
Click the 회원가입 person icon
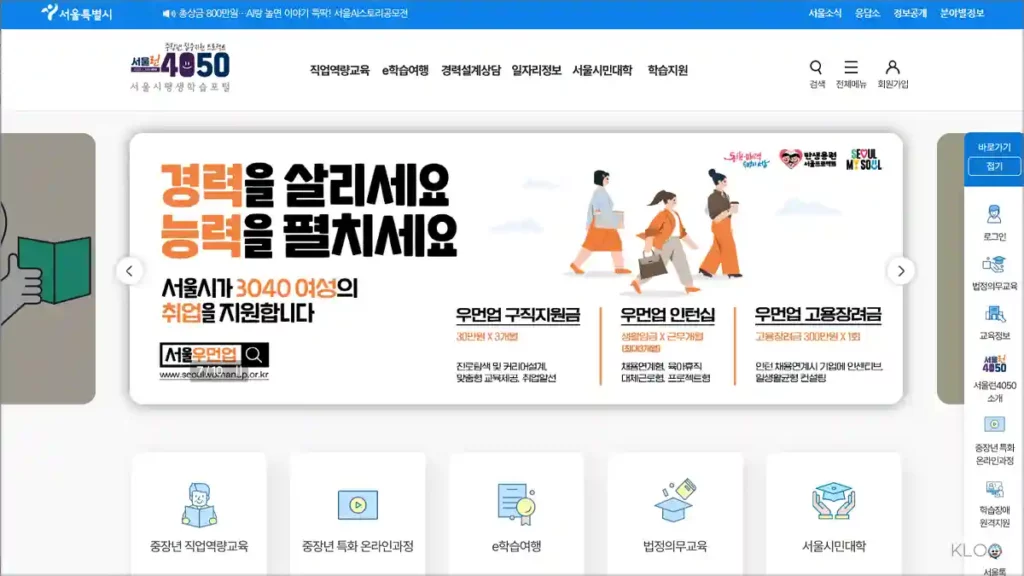click(x=892, y=67)
